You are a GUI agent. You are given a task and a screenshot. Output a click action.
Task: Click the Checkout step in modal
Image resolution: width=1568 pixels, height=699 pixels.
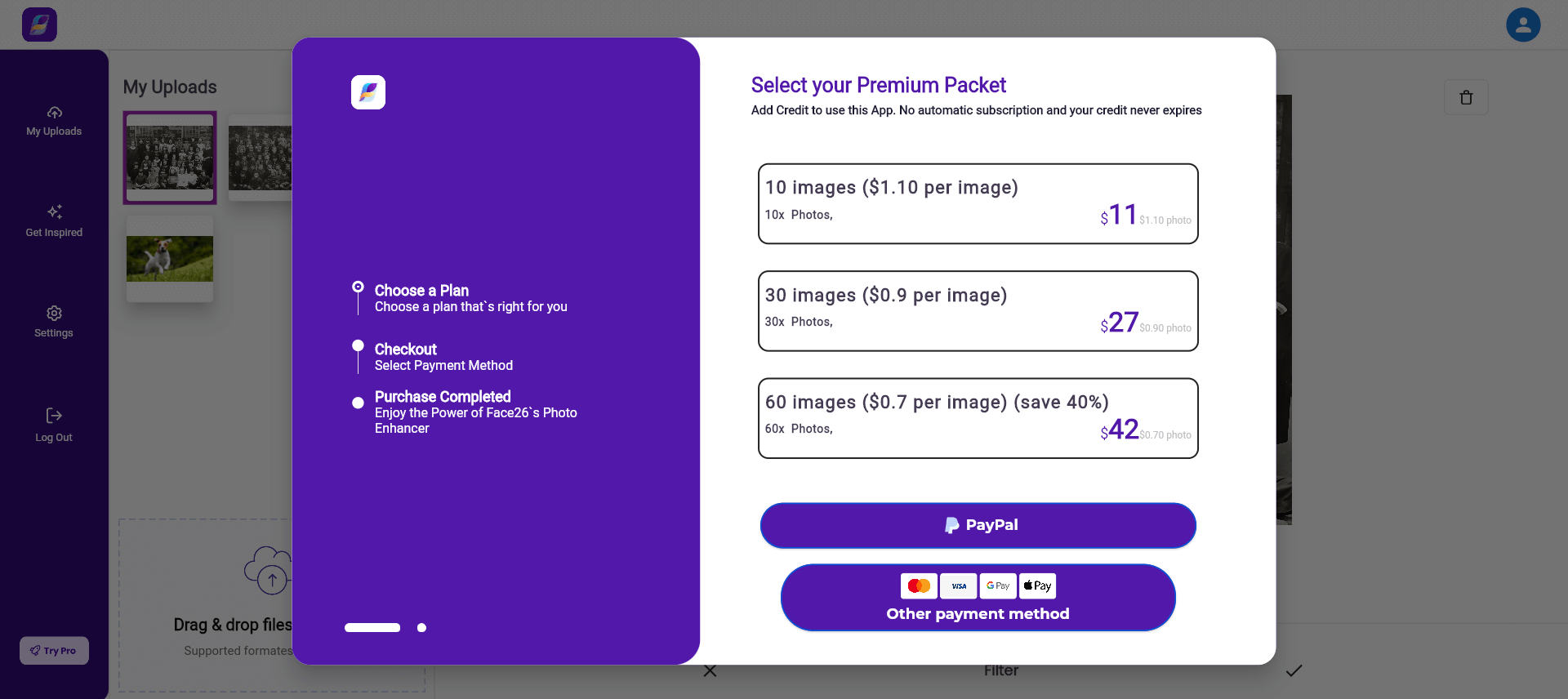[x=406, y=349]
